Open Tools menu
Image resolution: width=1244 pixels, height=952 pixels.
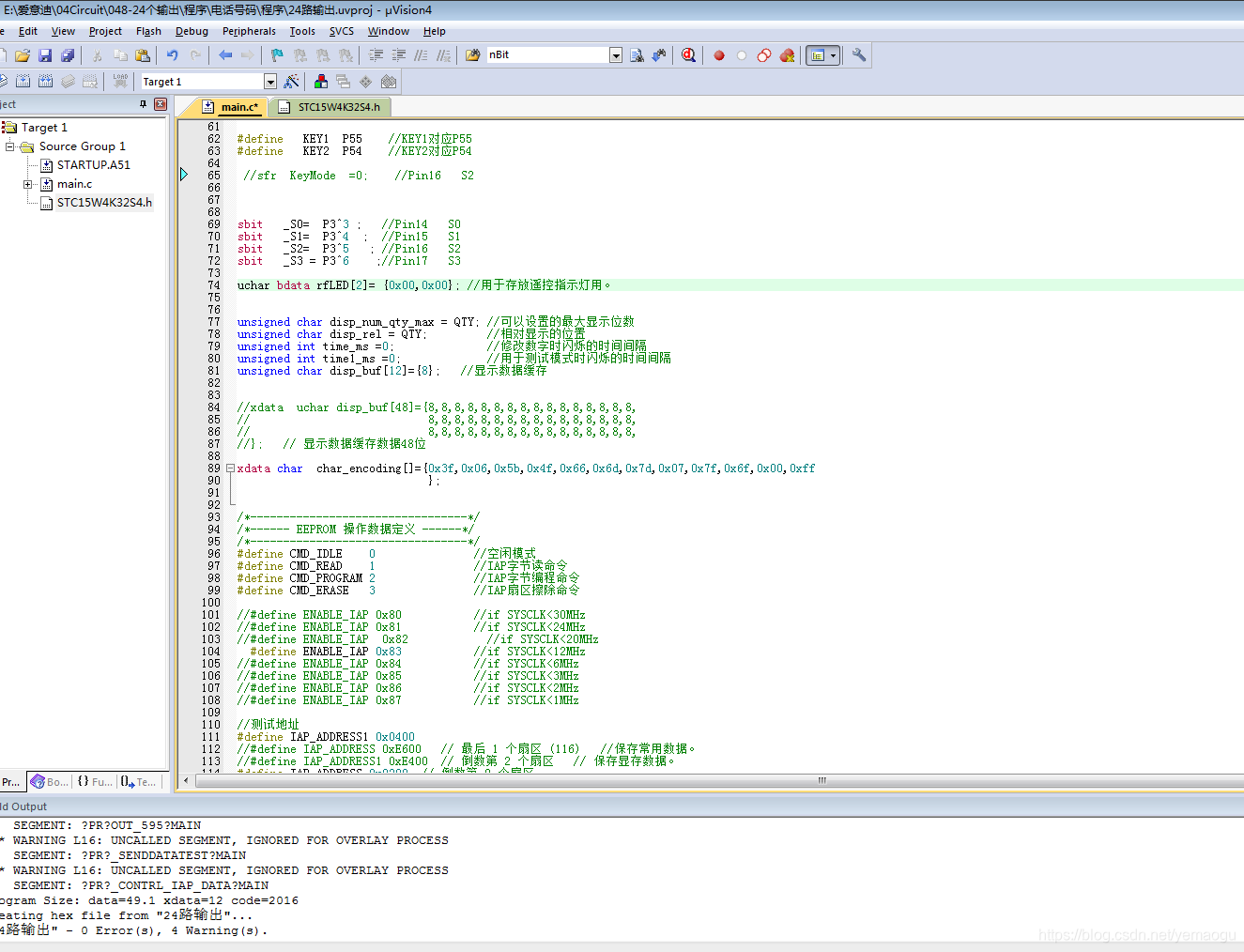(x=302, y=31)
